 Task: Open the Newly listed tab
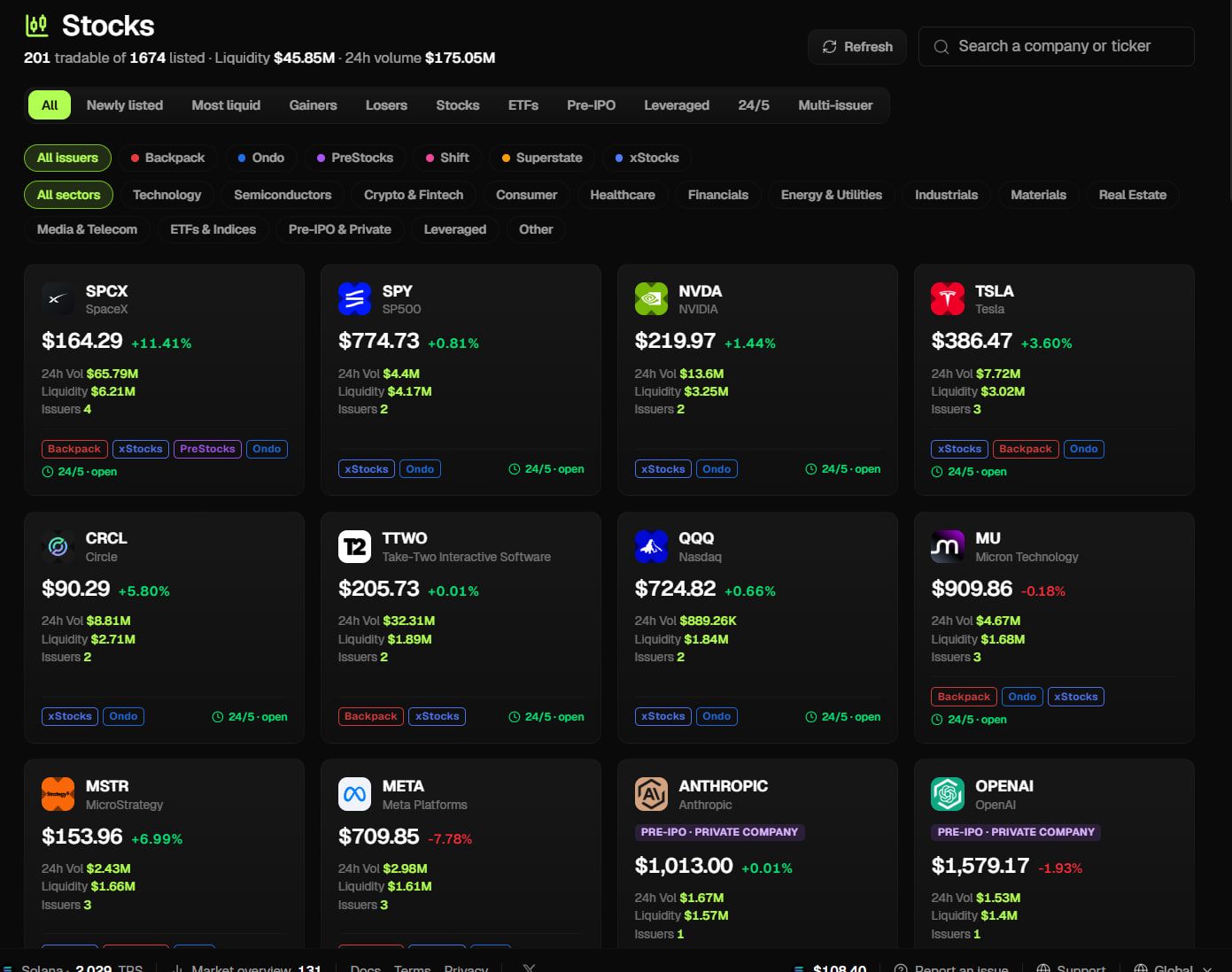click(x=125, y=105)
